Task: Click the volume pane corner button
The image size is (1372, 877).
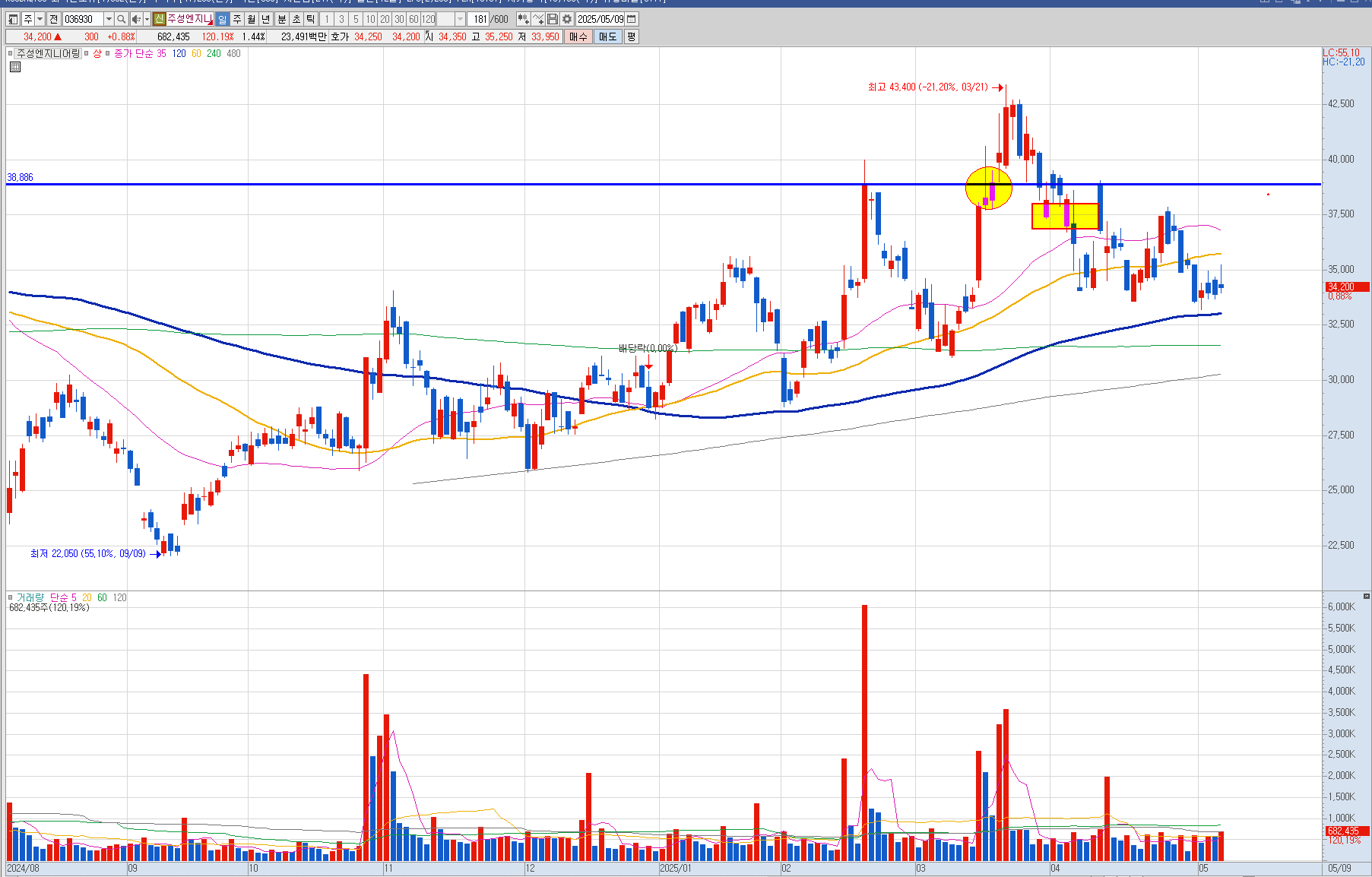Action: (x=1366, y=596)
